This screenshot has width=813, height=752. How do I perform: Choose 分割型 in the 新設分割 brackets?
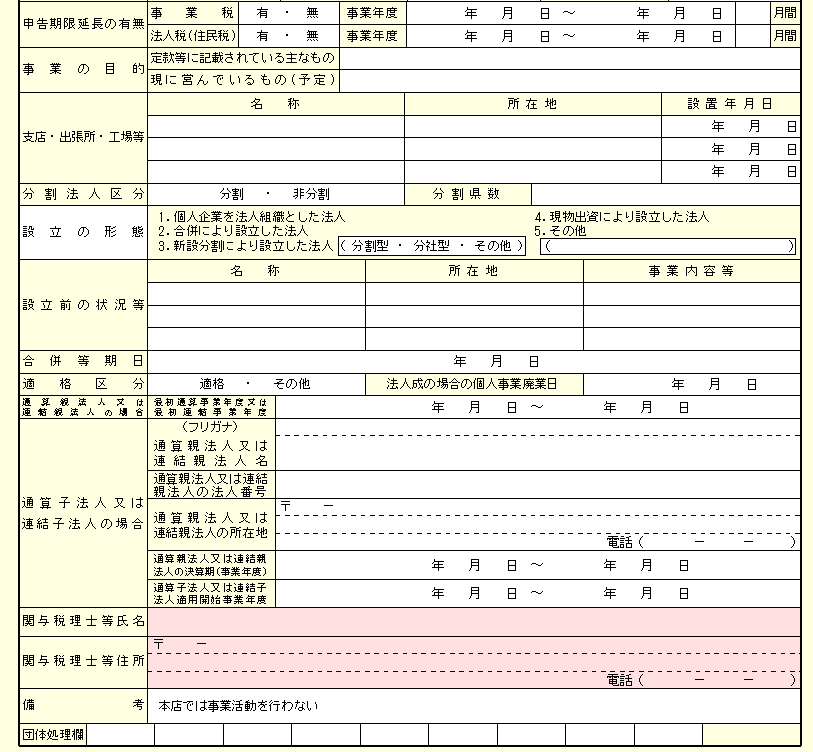(x=370, y=246)
